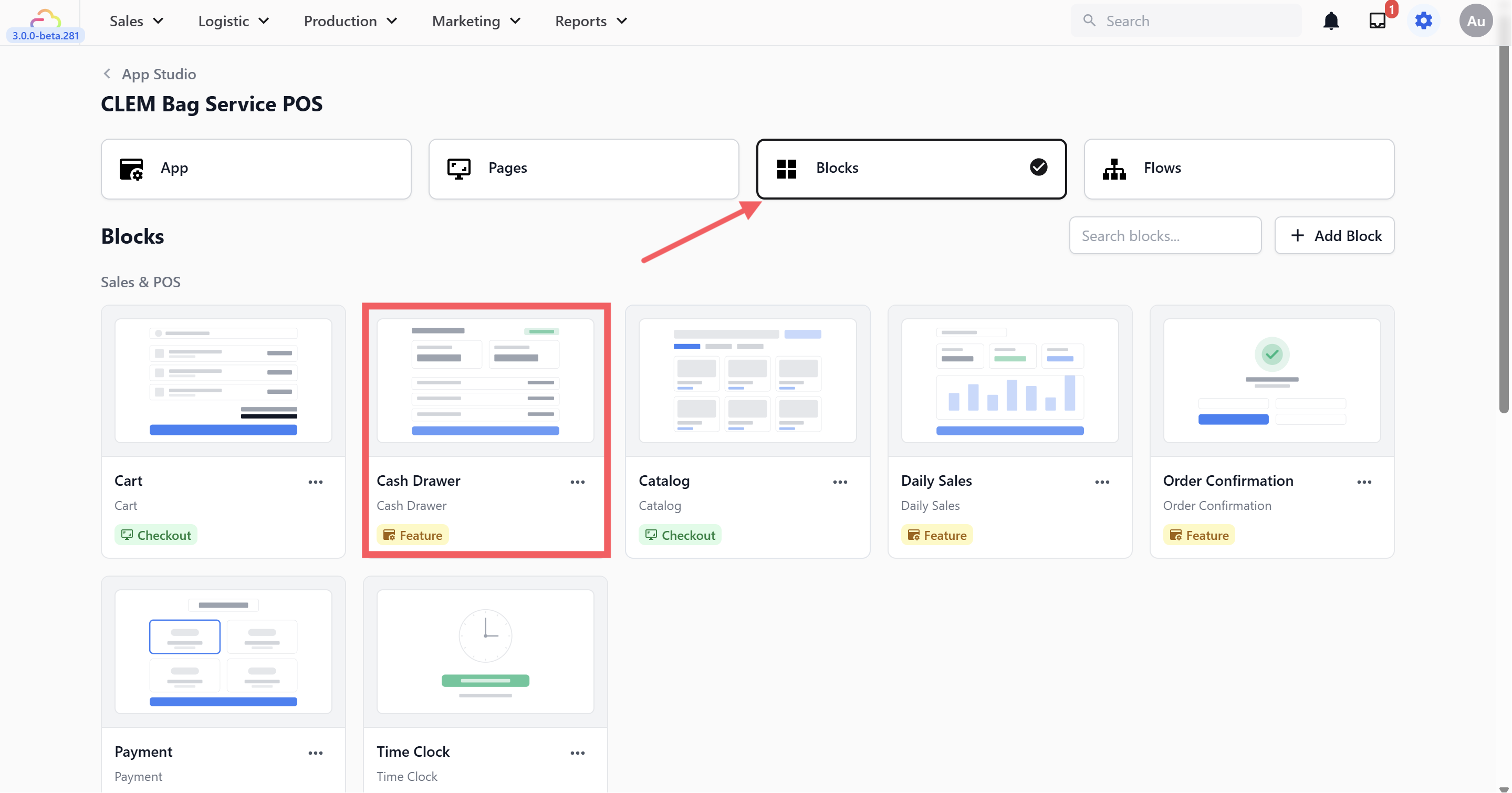Click the Add Block button

click(1333, 235)
